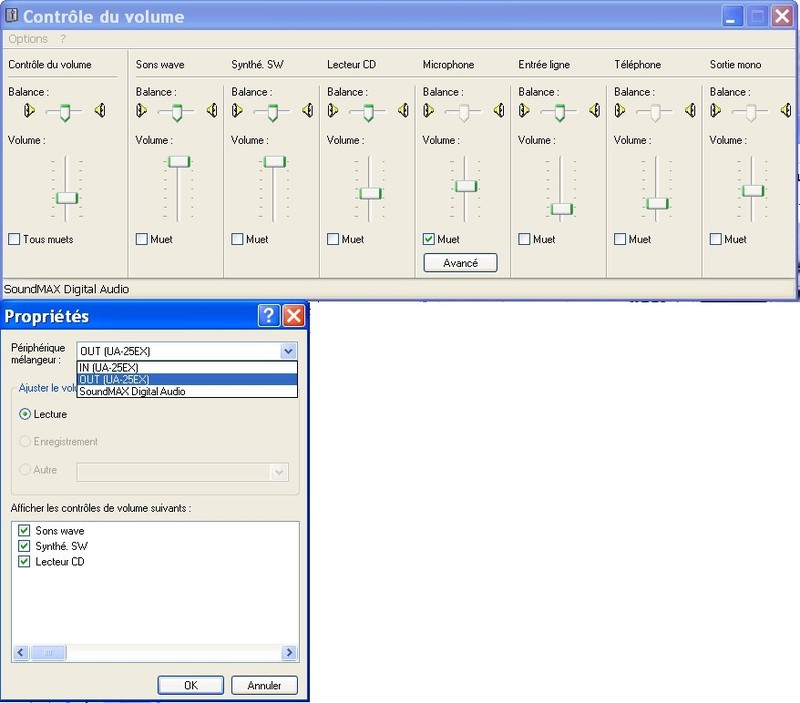
Task: Uncheck Synthé. SW in volume controls list
Action: click(x=25, y=546)
